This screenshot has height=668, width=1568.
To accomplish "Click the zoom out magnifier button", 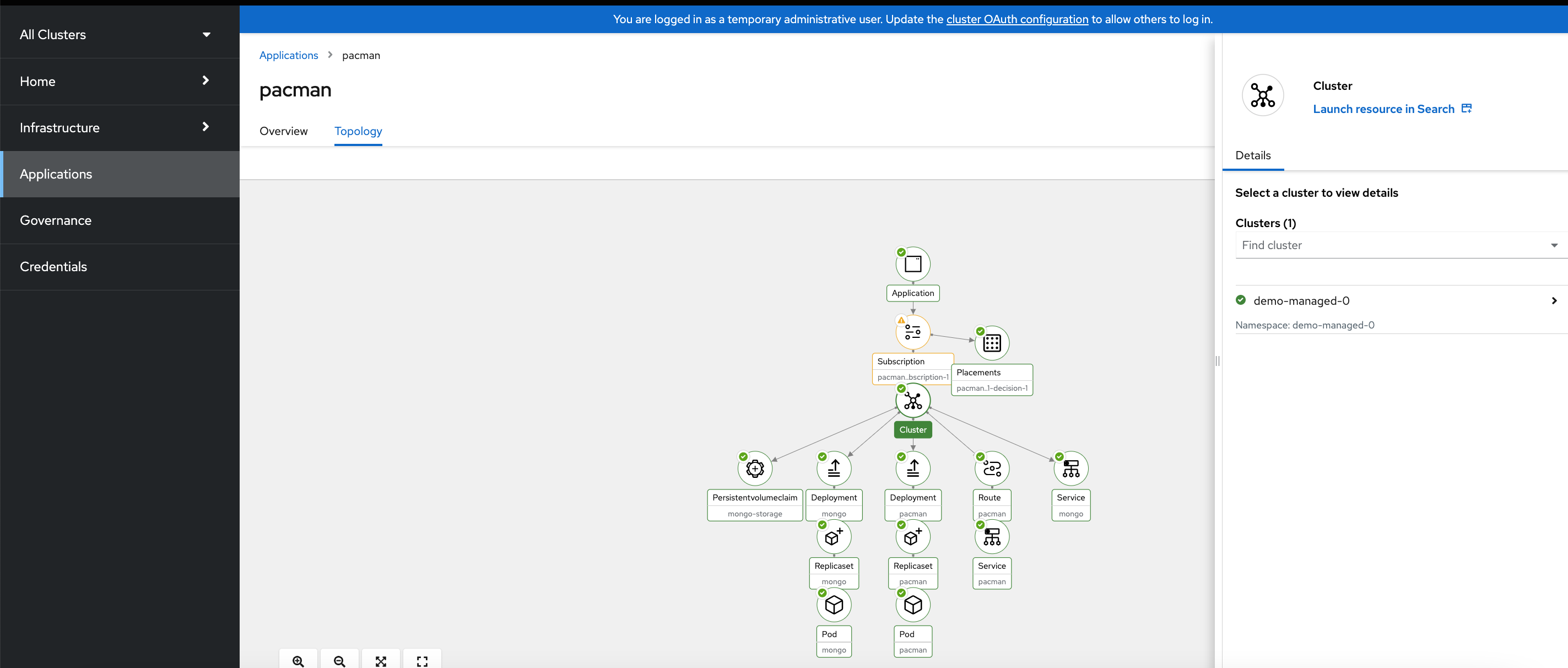I will click(339, 661).
